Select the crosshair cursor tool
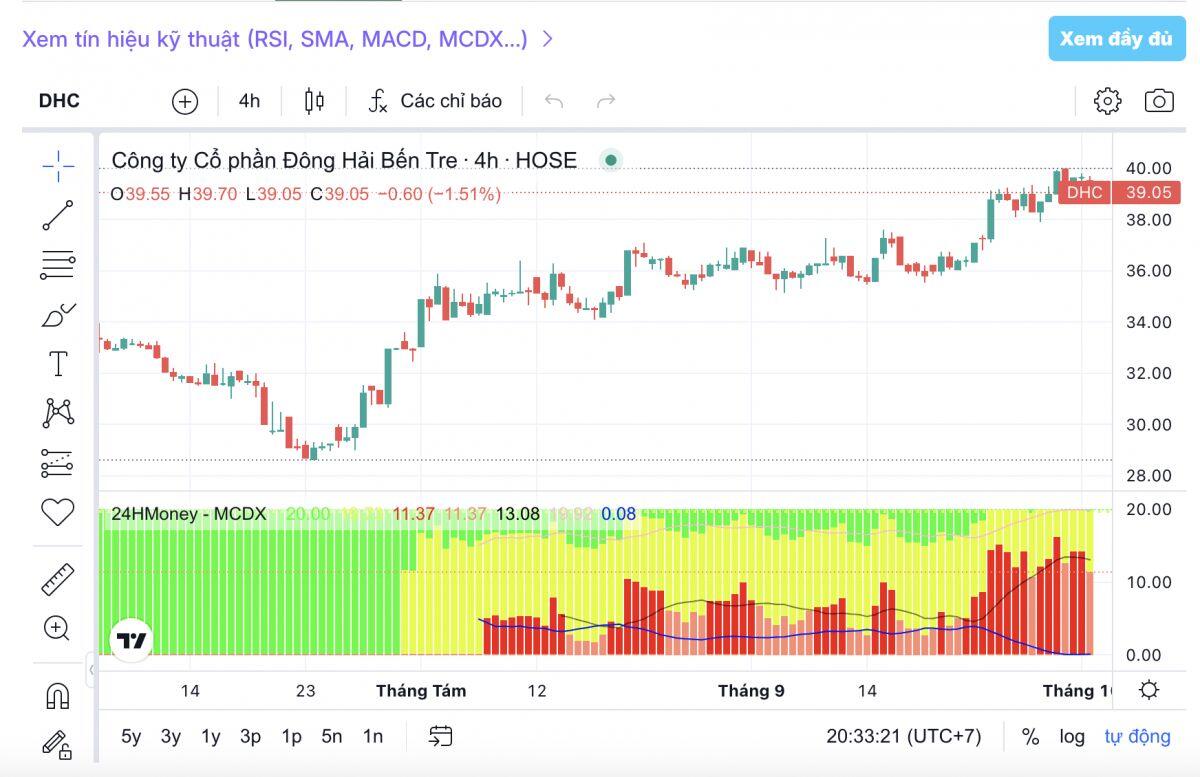 click(x=58, y=167)
